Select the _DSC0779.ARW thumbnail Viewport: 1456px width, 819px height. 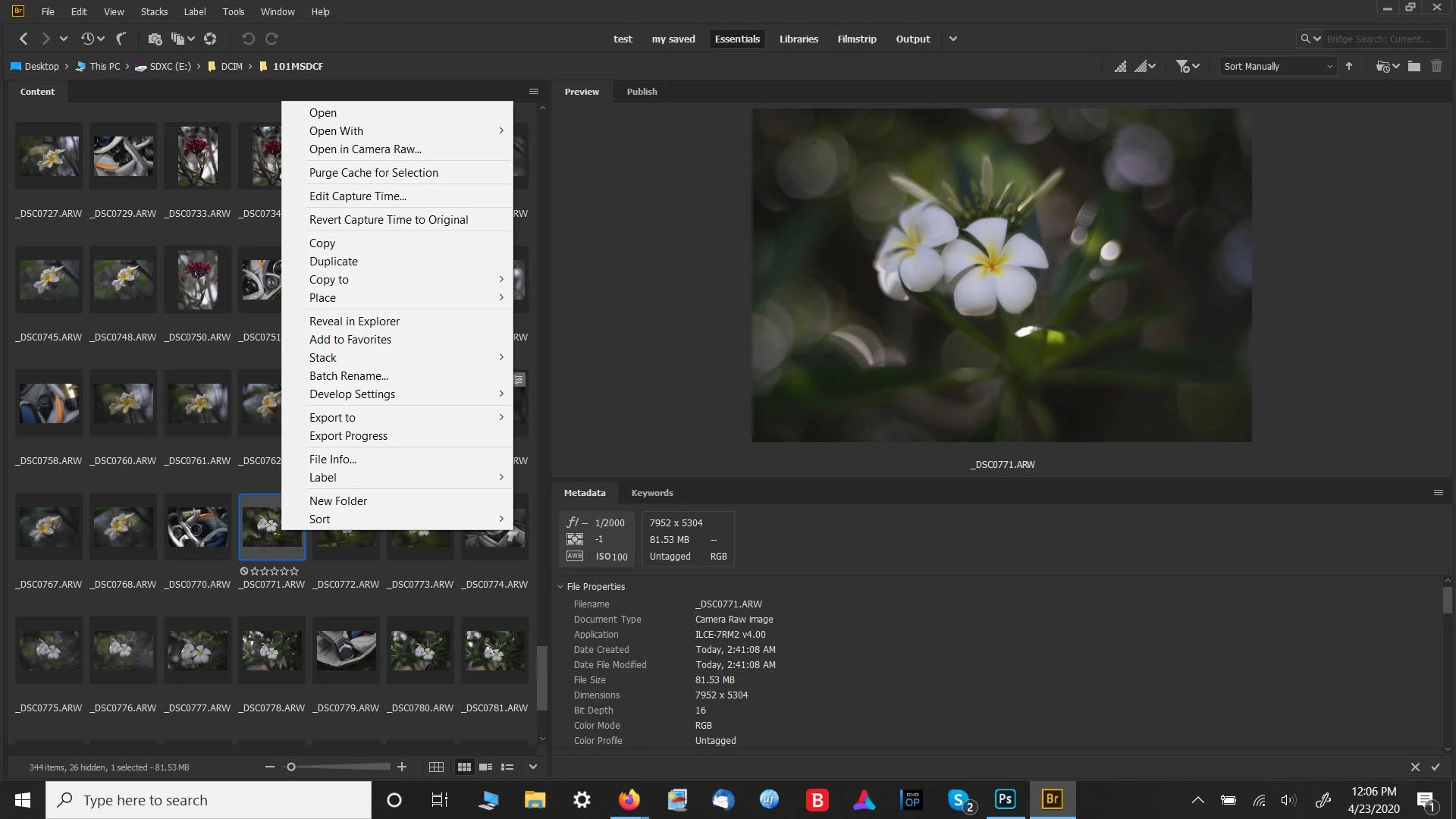347,650
